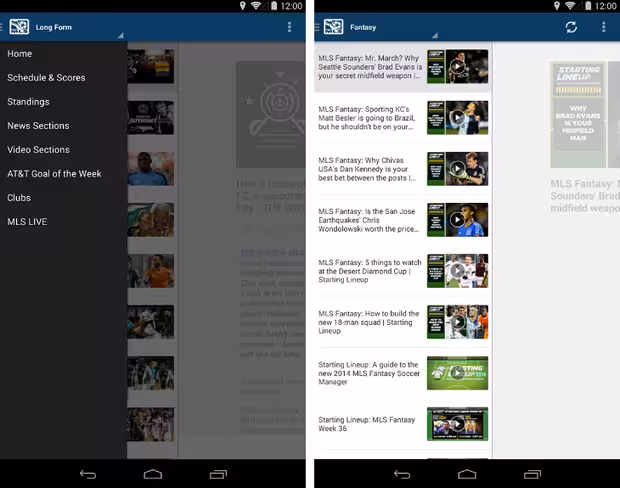620x488 pixels.
Task: Play the MLS Fantasy Week 36 video
Action: click(x=457, y=424)
